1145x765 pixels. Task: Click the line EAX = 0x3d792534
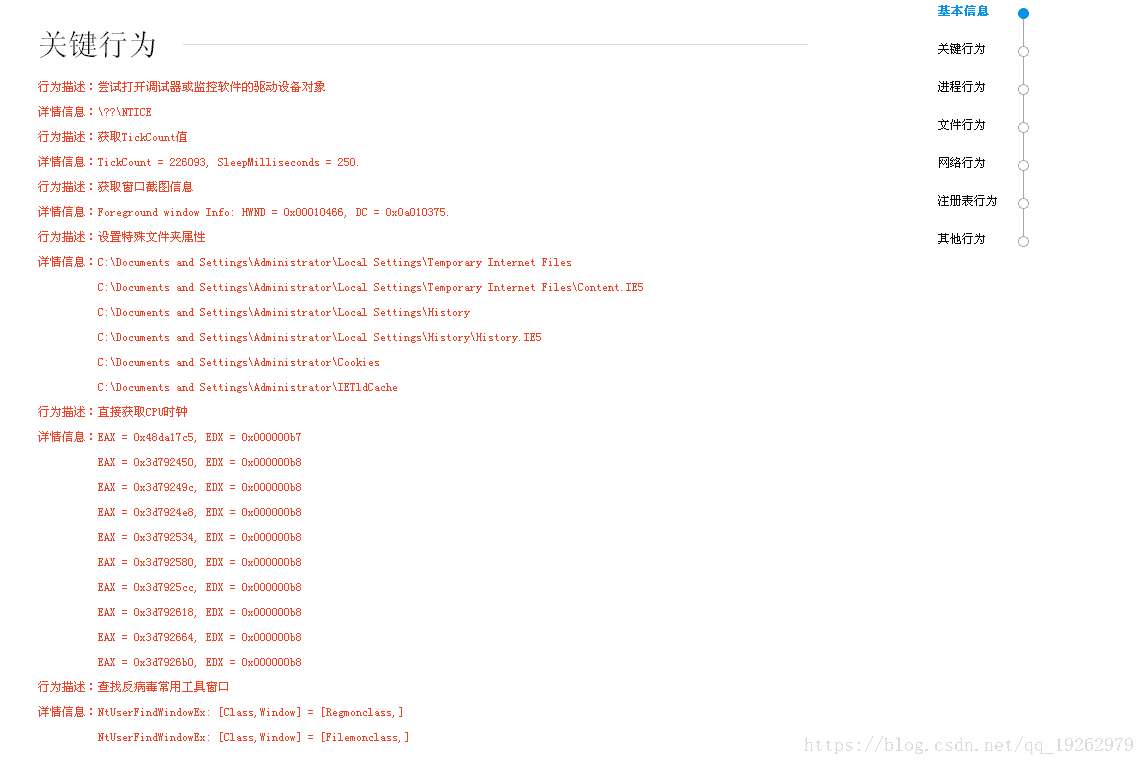[199, 537]
